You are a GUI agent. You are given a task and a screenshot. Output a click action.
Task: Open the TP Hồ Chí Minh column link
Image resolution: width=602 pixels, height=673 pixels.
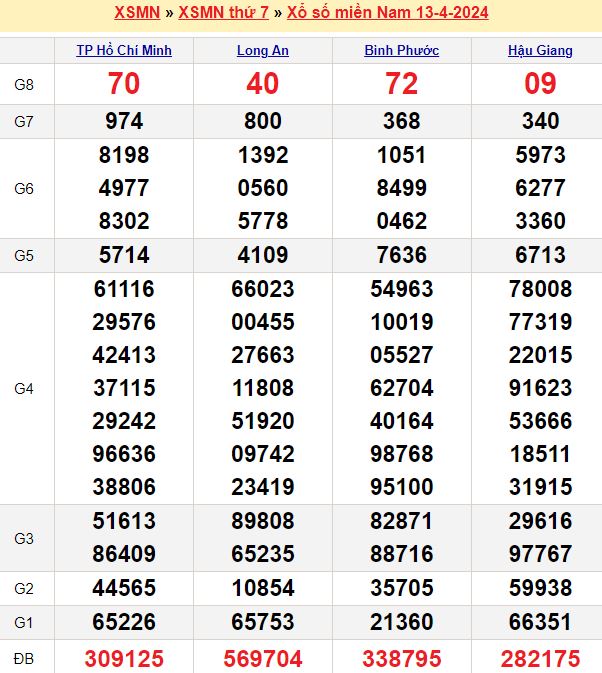pyautogui.click(x=124, y=50)
